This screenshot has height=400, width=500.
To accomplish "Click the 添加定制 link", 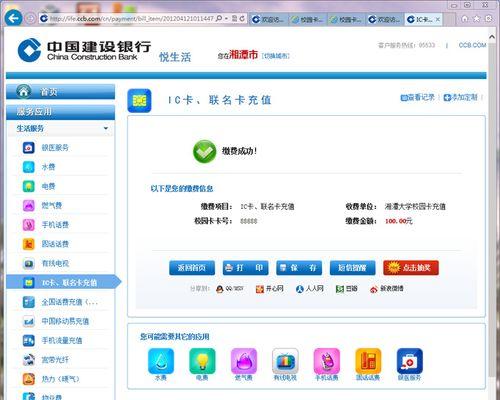I will click(461, 97).
